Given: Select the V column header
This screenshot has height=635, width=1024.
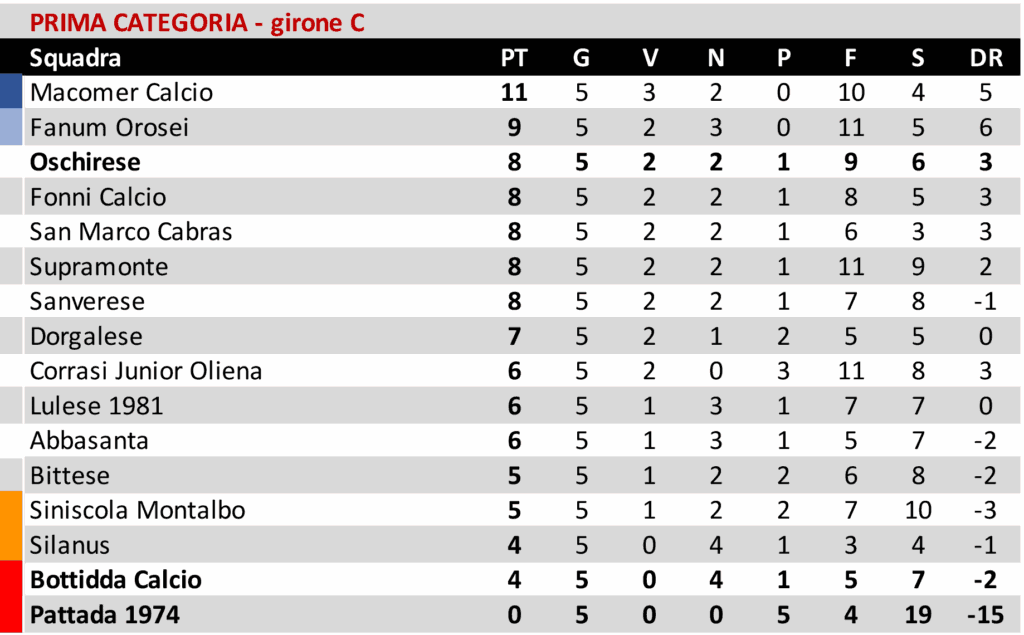Looking at the screenshot, I should [x=650, y=58].
